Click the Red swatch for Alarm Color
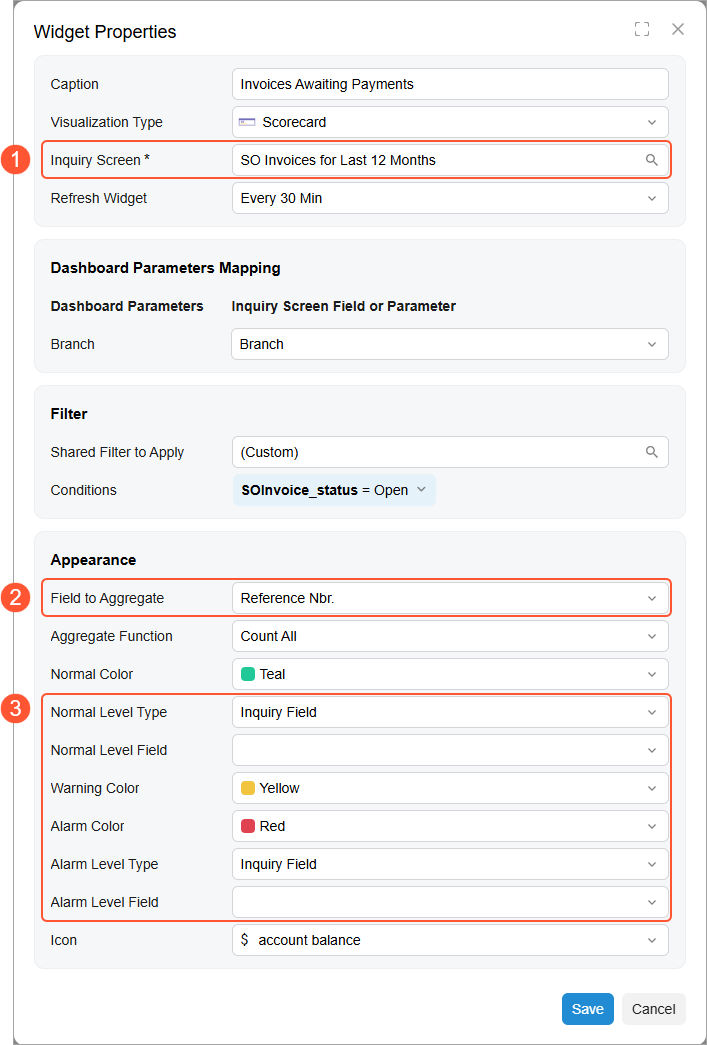 244,826
